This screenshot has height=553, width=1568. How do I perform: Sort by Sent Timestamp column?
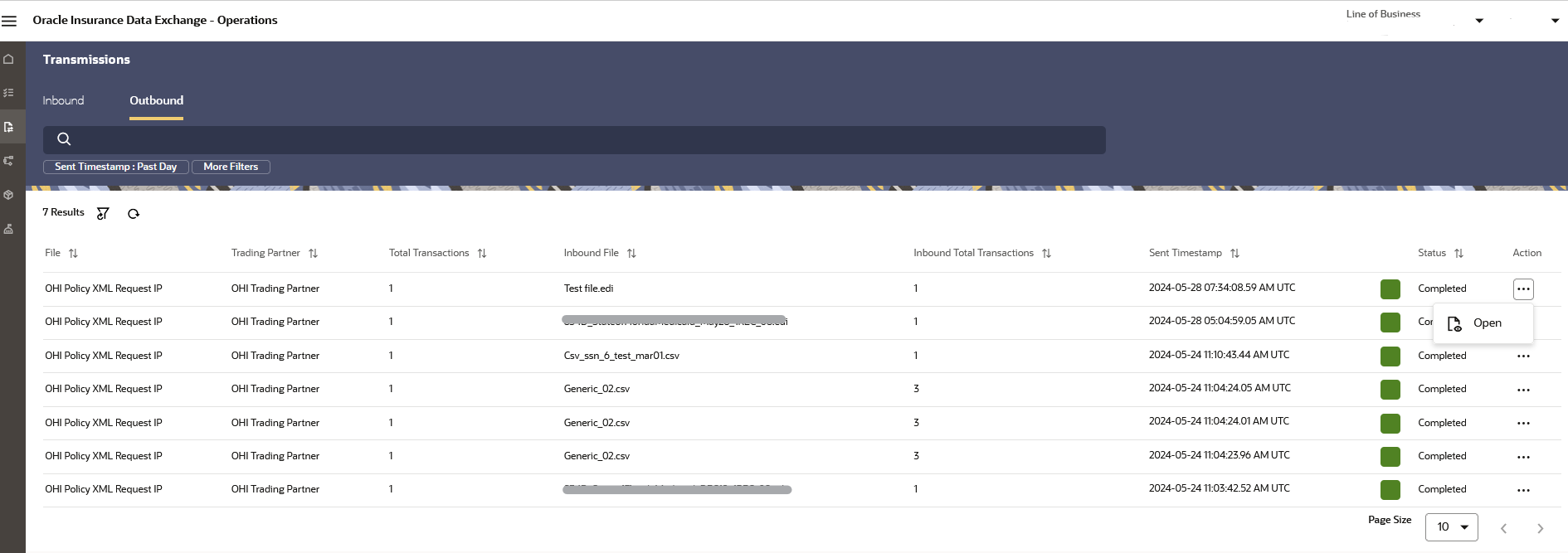(x=1234, y=254)
